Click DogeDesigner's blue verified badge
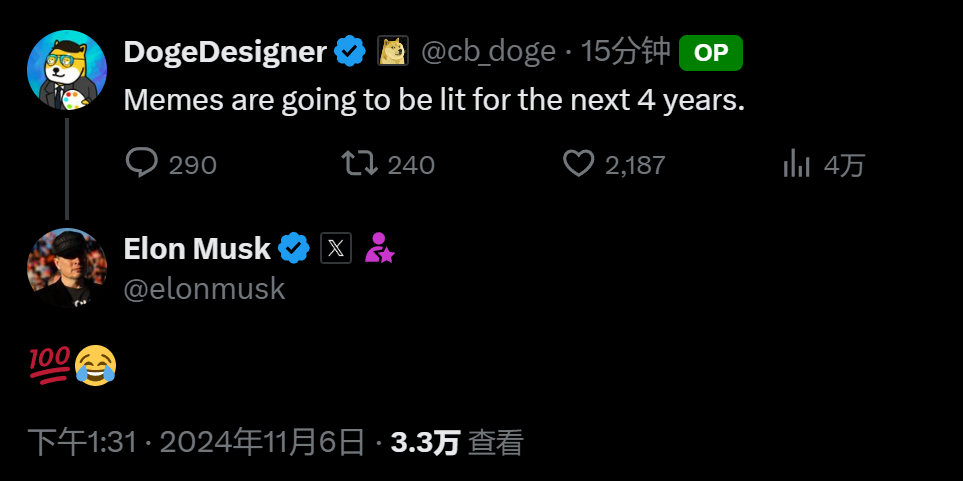This screenshot has height=481, width=963. (349, 51)
